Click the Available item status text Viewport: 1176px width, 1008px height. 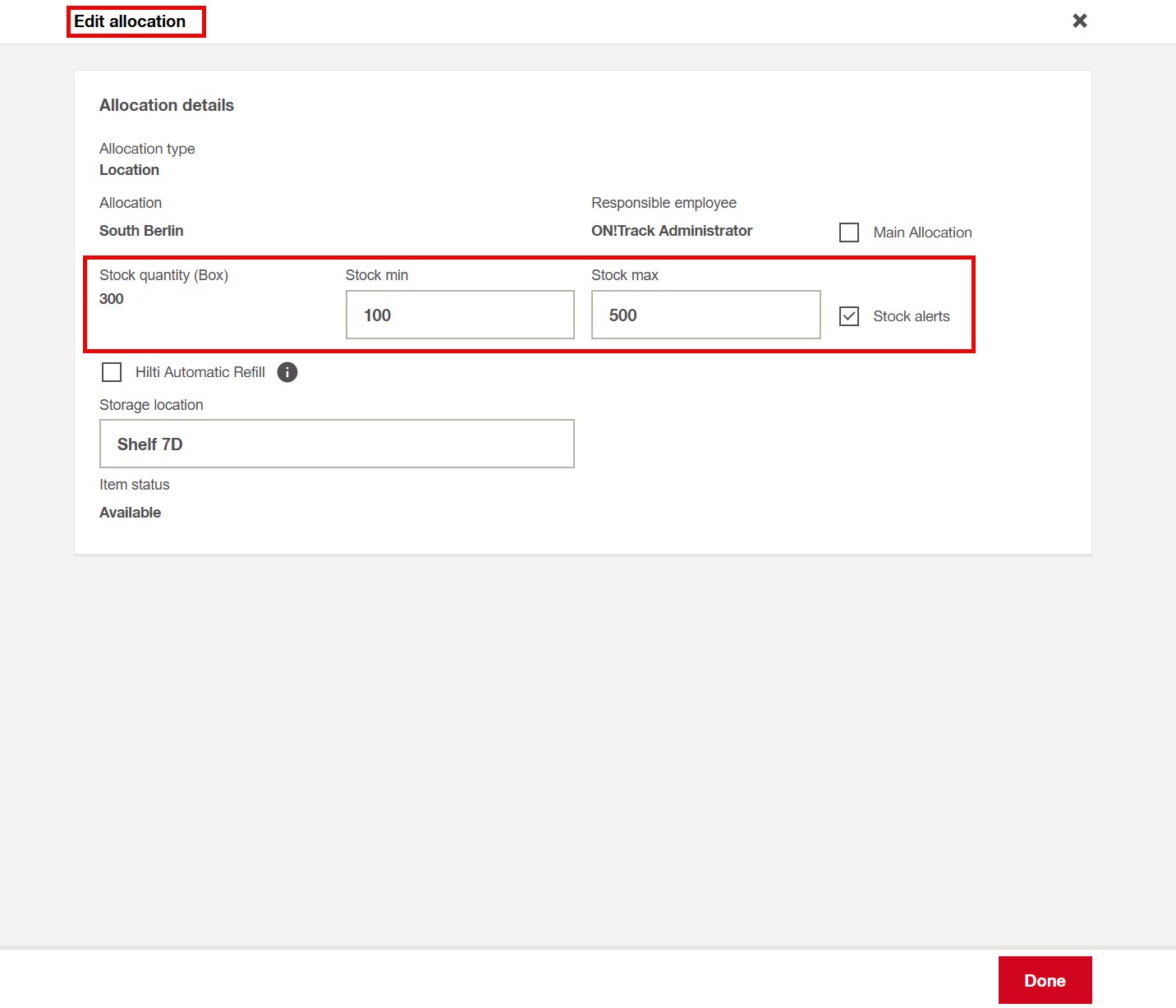(x=130, y=513)
